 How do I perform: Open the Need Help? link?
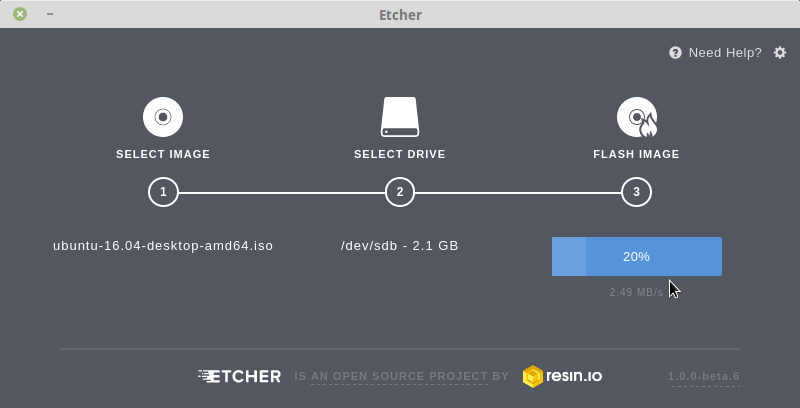point(725,53)
